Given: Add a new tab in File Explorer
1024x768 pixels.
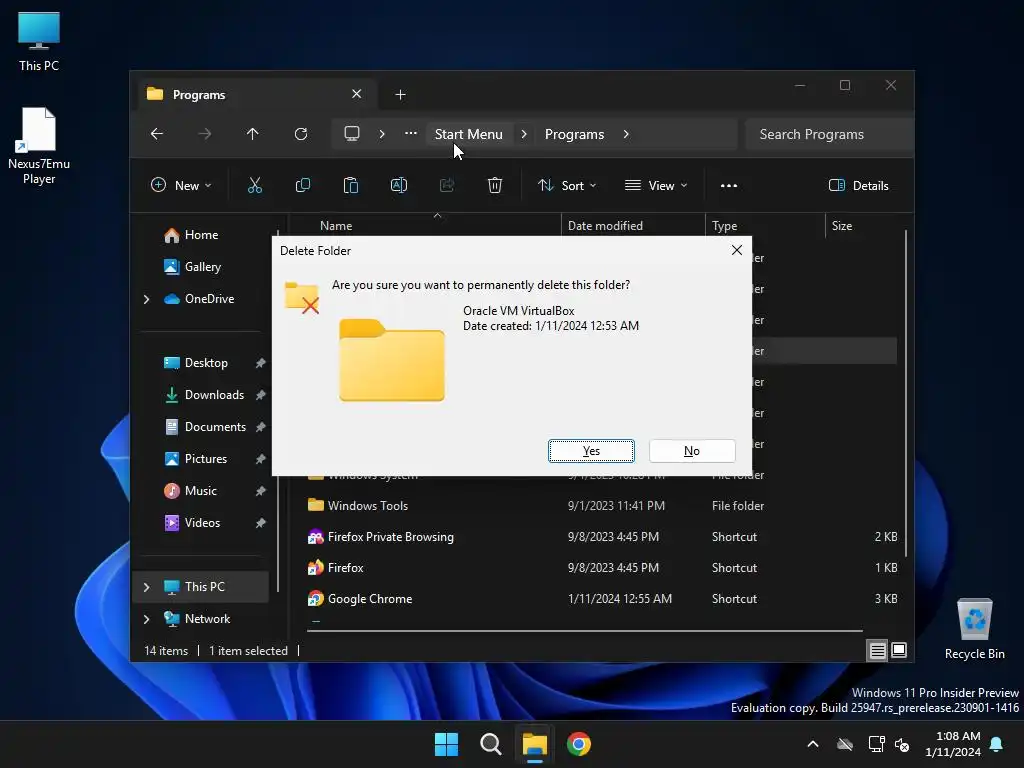Looking at the screenshot, I should 400,95.
